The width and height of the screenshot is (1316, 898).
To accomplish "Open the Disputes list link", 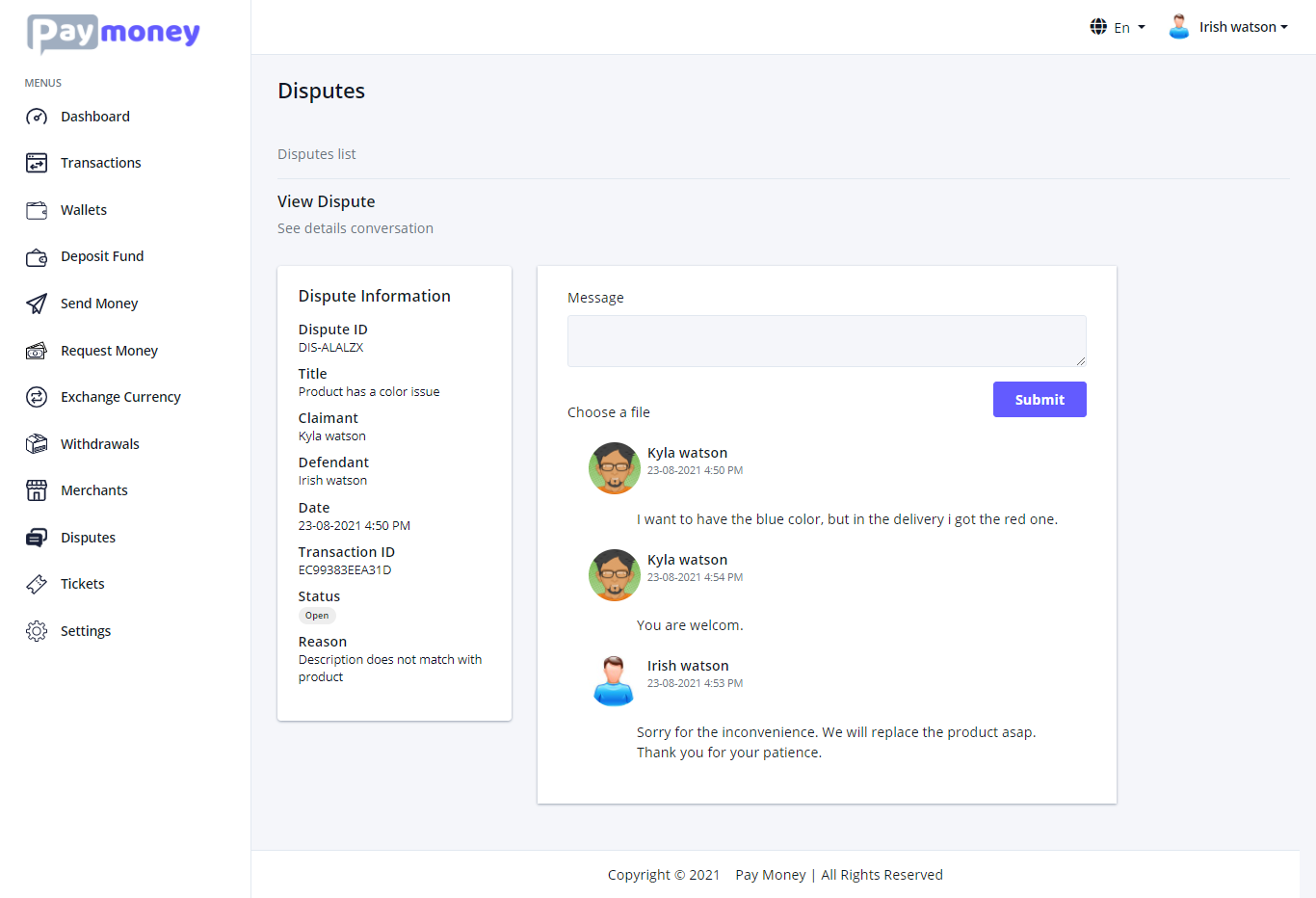I will (x=317, y=154).
